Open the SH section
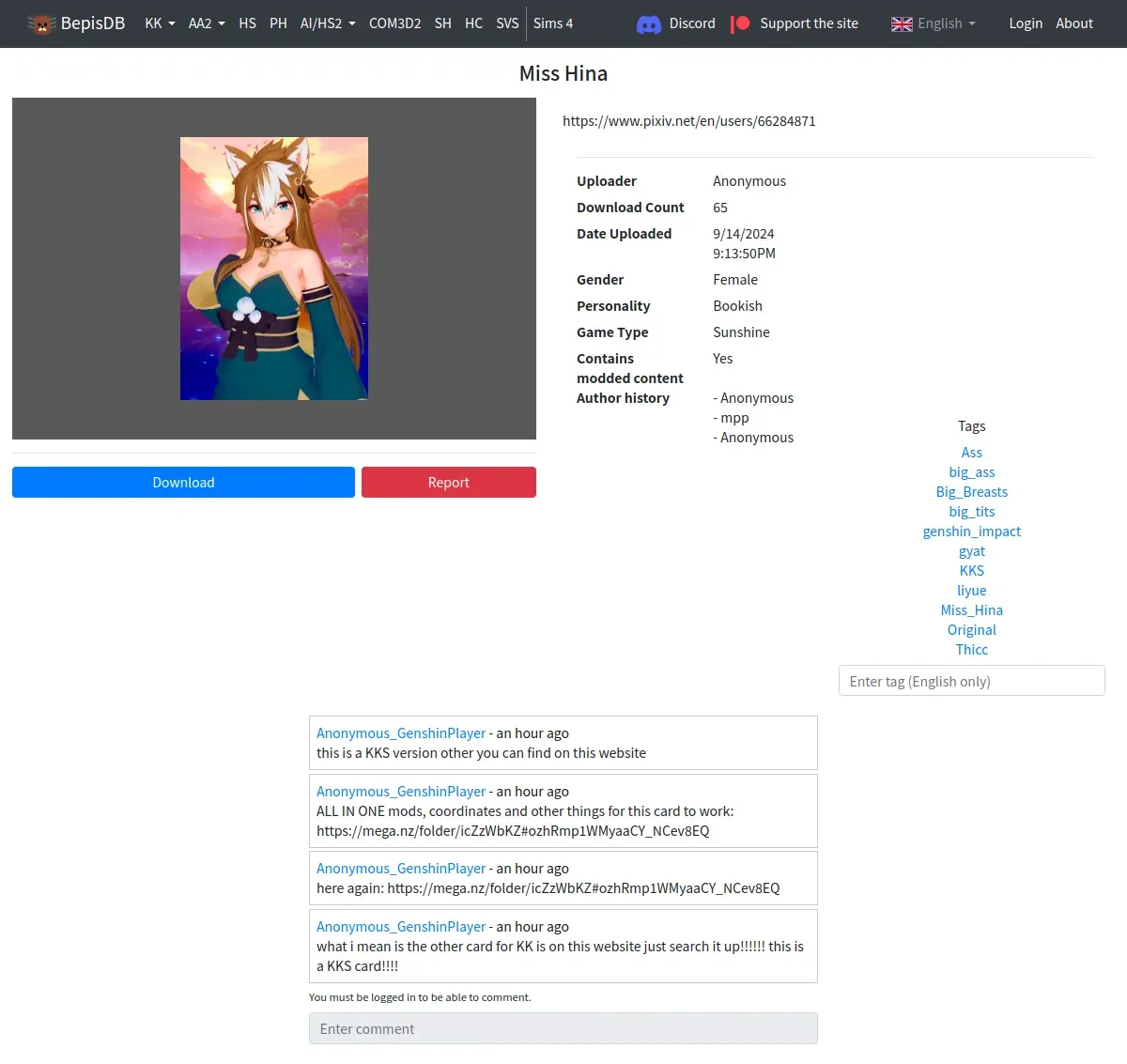 click(x=443, y=23)
